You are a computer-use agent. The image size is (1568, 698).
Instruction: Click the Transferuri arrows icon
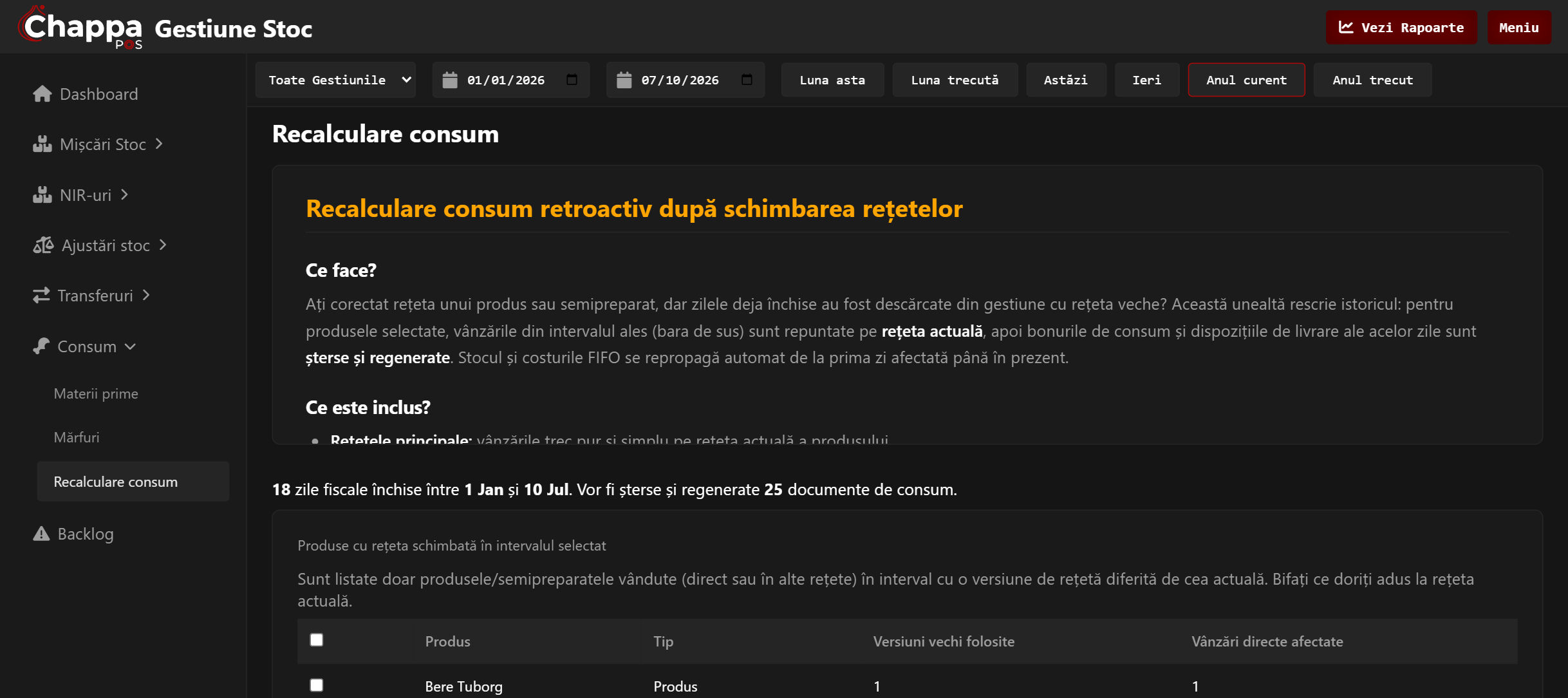(41, 296)
